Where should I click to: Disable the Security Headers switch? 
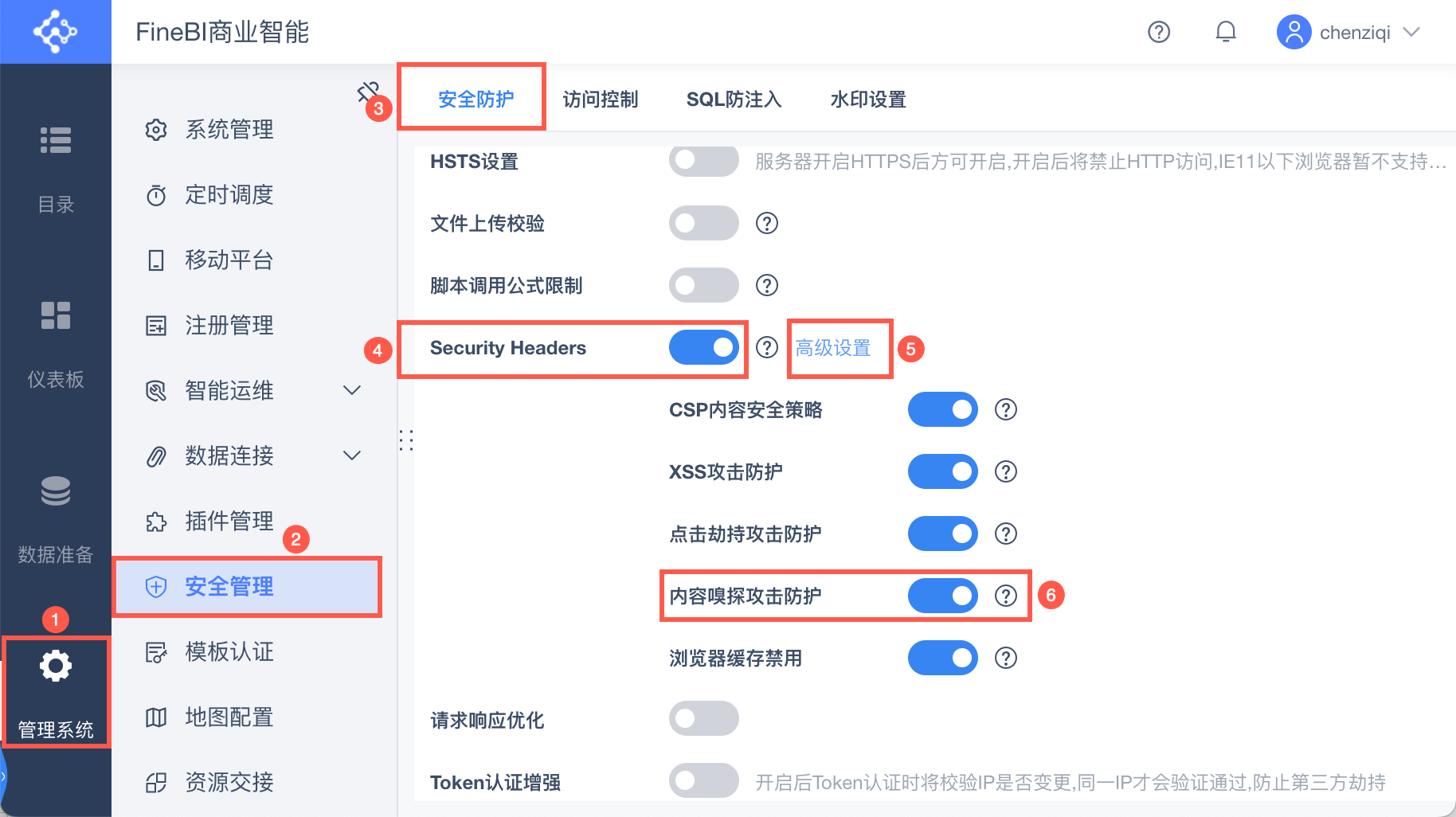point(703,347)
